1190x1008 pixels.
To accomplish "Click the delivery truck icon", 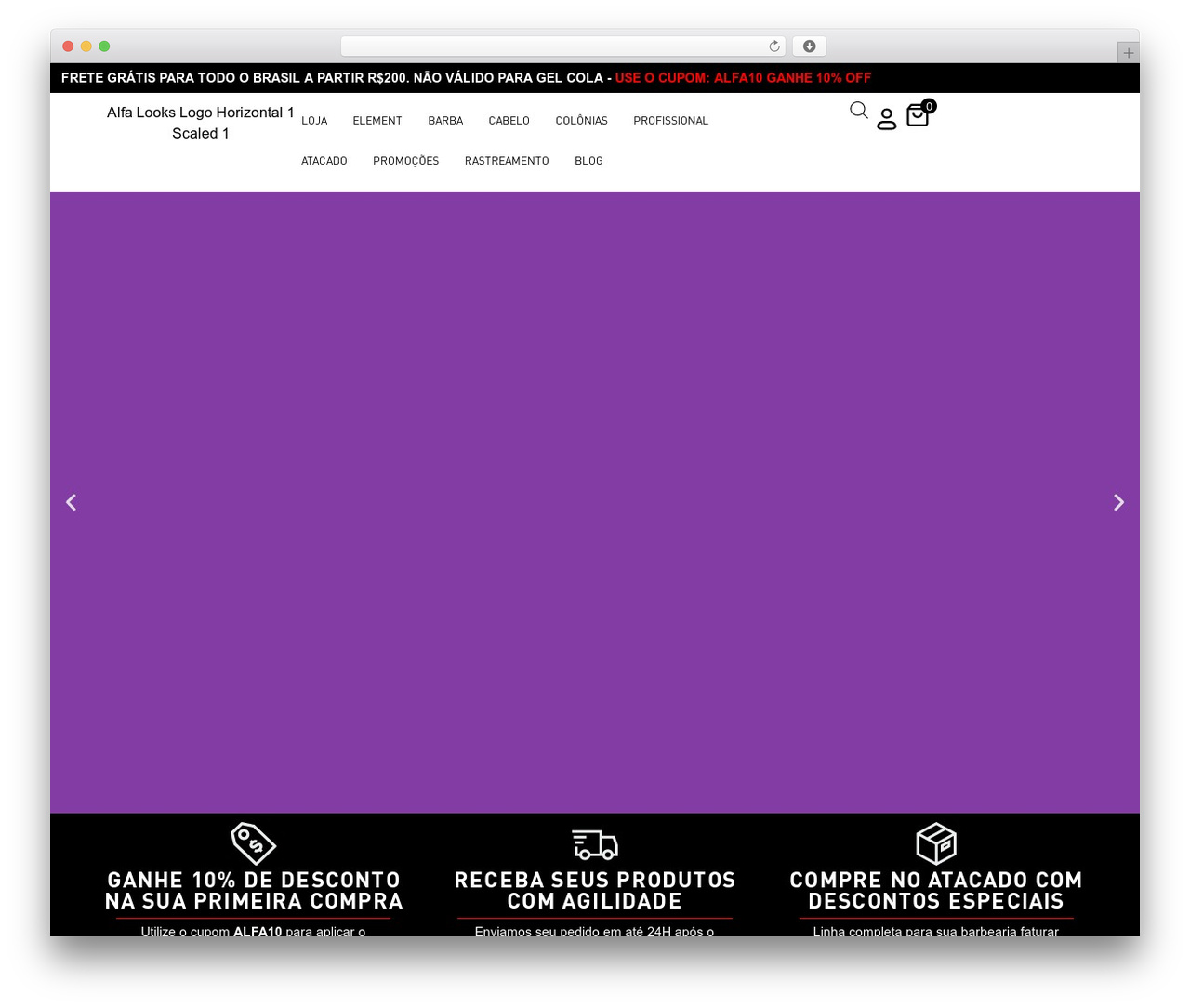I will click(595, 844).
